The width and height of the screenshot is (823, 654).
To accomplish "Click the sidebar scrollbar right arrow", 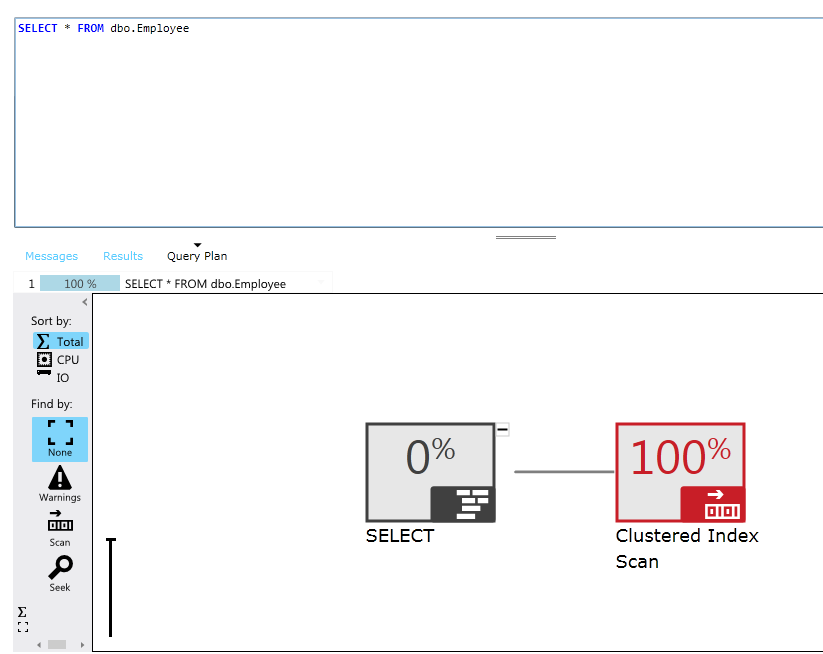I will pos(83,645).
